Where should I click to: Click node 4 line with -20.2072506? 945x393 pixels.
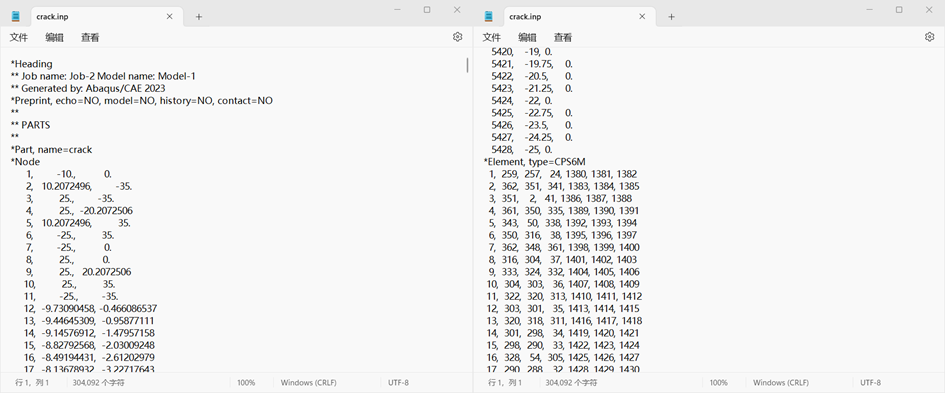coord(78,211)
